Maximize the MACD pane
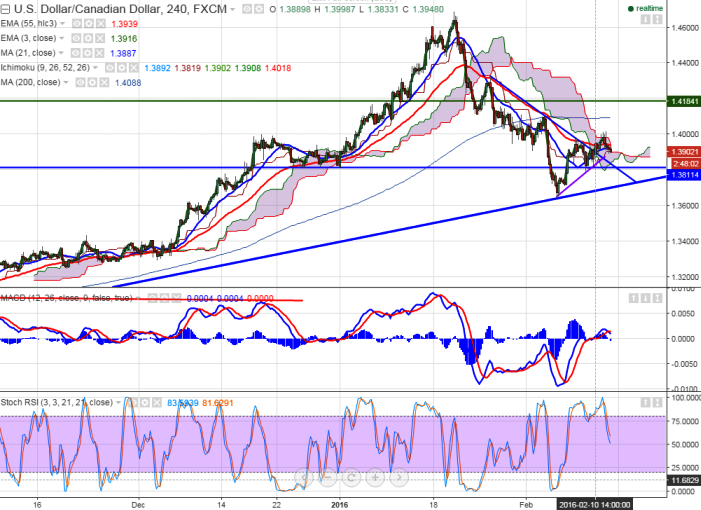The height and width of the screenshot is (510, 701). 657,298
